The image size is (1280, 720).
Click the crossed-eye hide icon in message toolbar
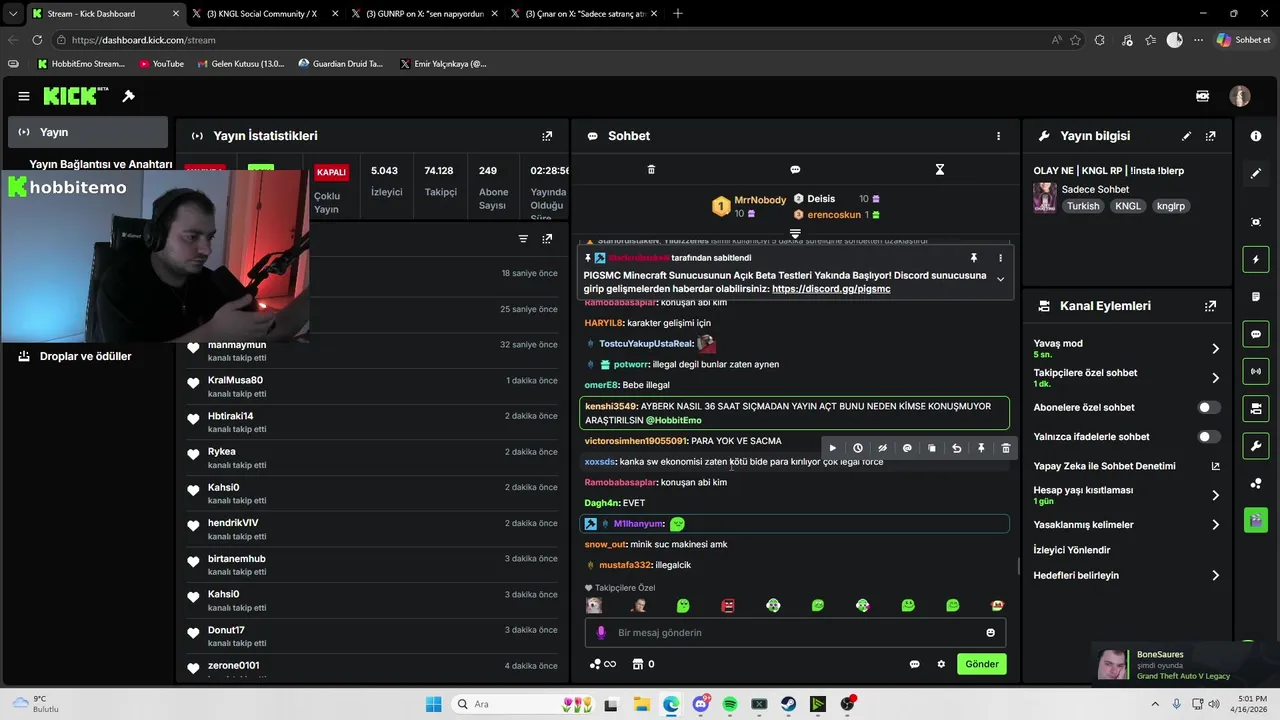click(x=882, y=448)
